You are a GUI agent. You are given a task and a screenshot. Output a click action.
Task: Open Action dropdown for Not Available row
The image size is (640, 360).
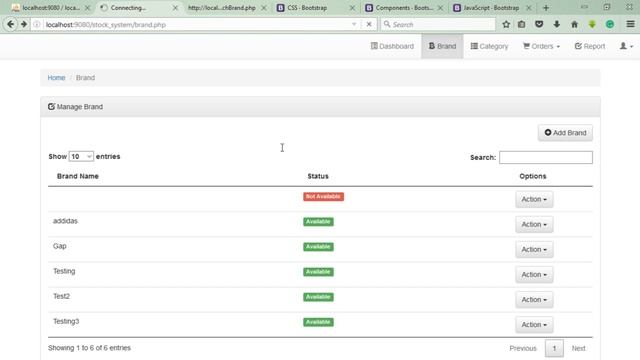point(534,199)
